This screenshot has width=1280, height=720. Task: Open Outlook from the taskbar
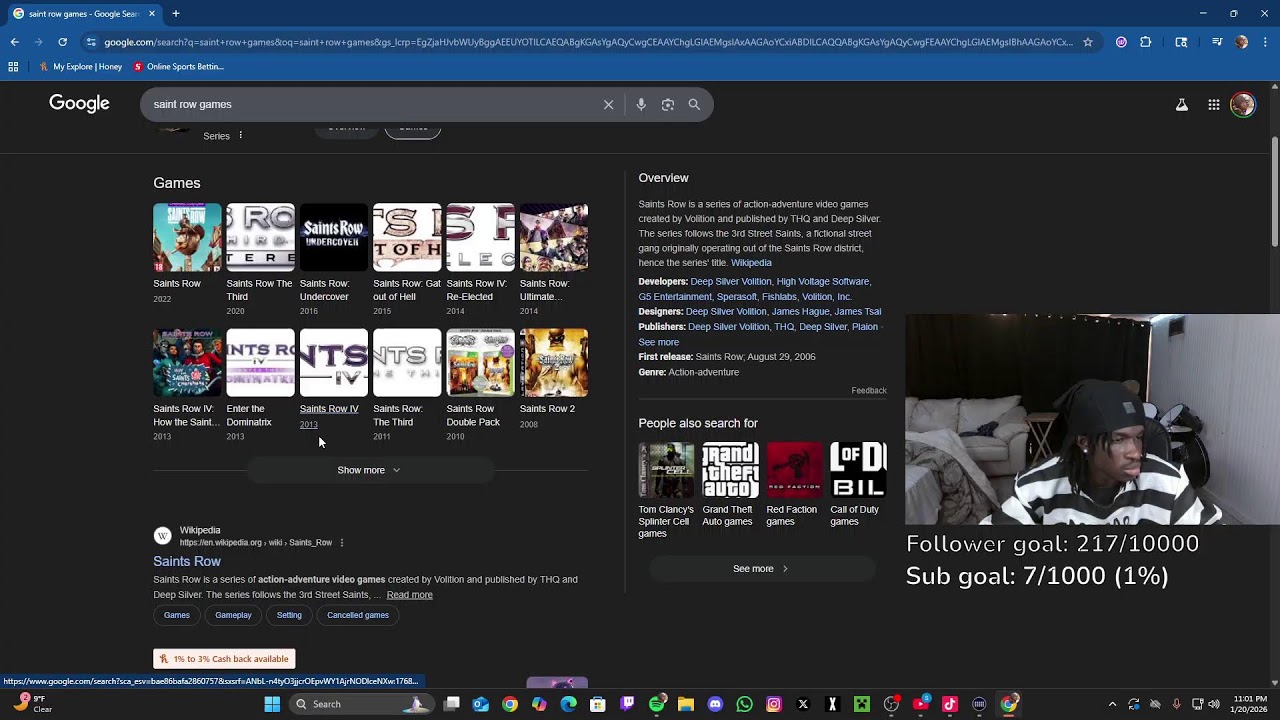[x=481, y=704]
